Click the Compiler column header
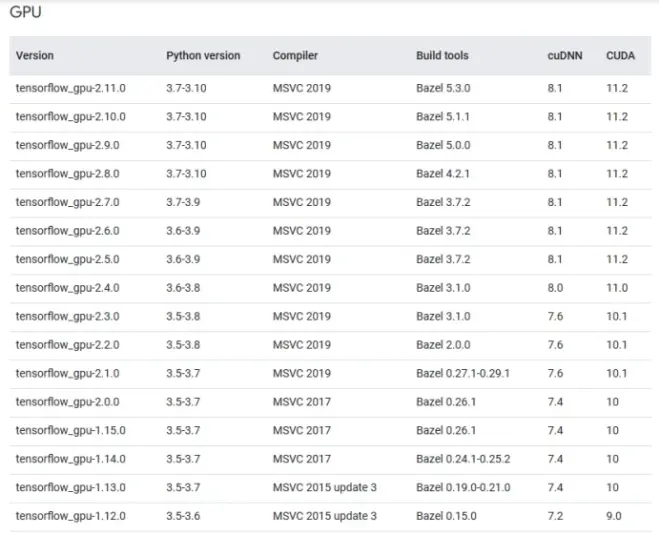Viewport: 660px width, 535px height. (x=295, y=56)
